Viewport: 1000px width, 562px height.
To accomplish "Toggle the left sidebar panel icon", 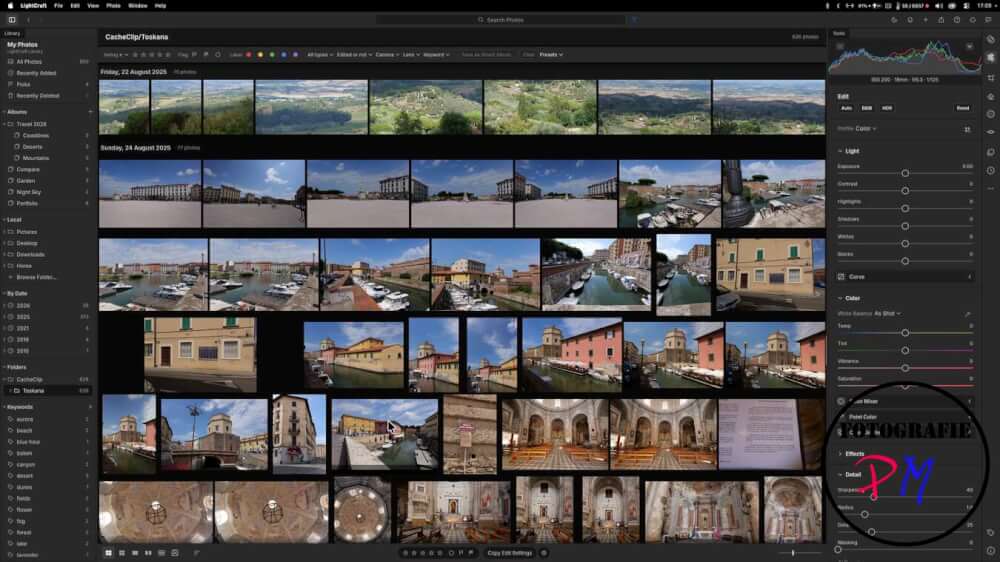I will click(x=12, y=20).
